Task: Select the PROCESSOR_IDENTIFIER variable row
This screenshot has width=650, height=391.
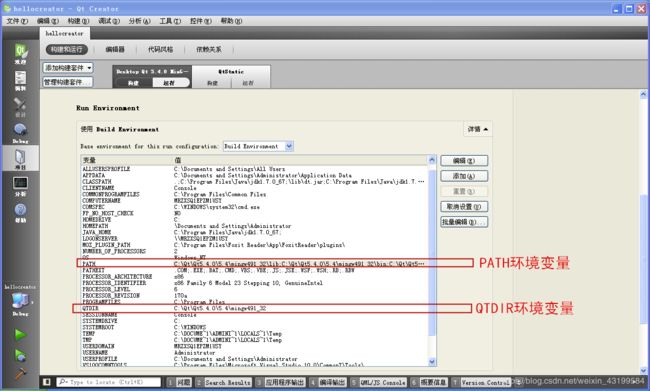Action: point(255,283)
